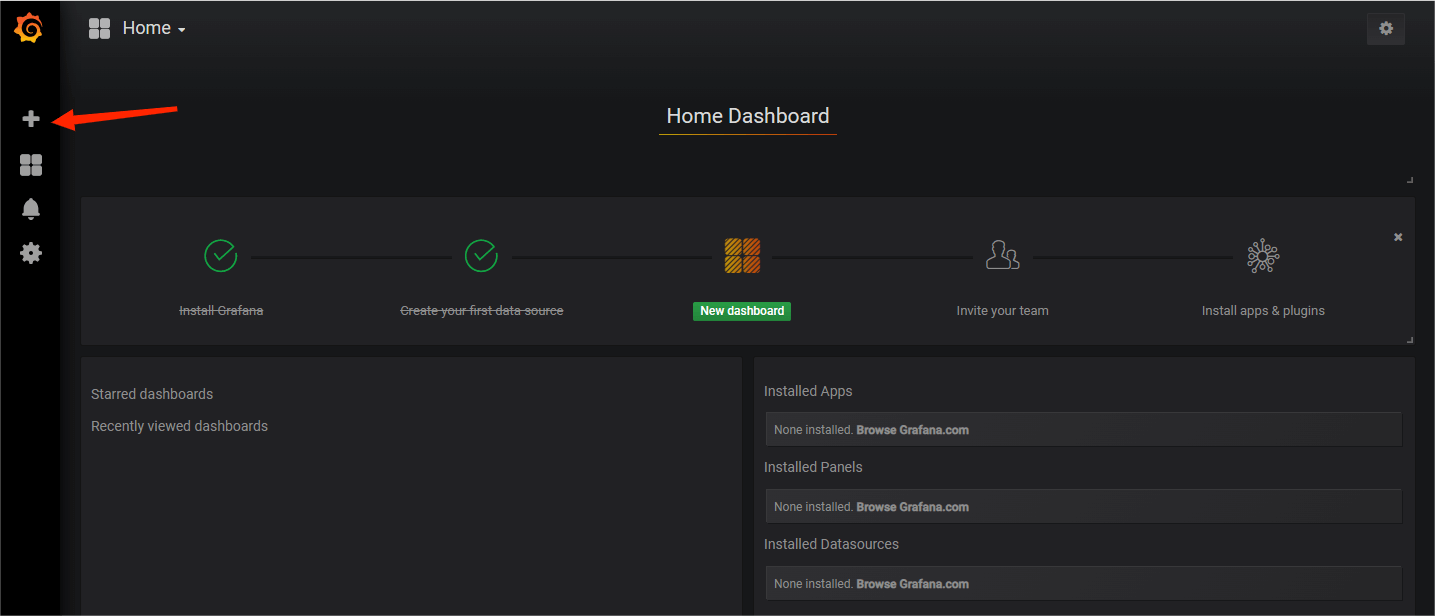Browse Grafana.com under Installed Datasources
This screenshot has width=1435, height=616.
[912, 584]
